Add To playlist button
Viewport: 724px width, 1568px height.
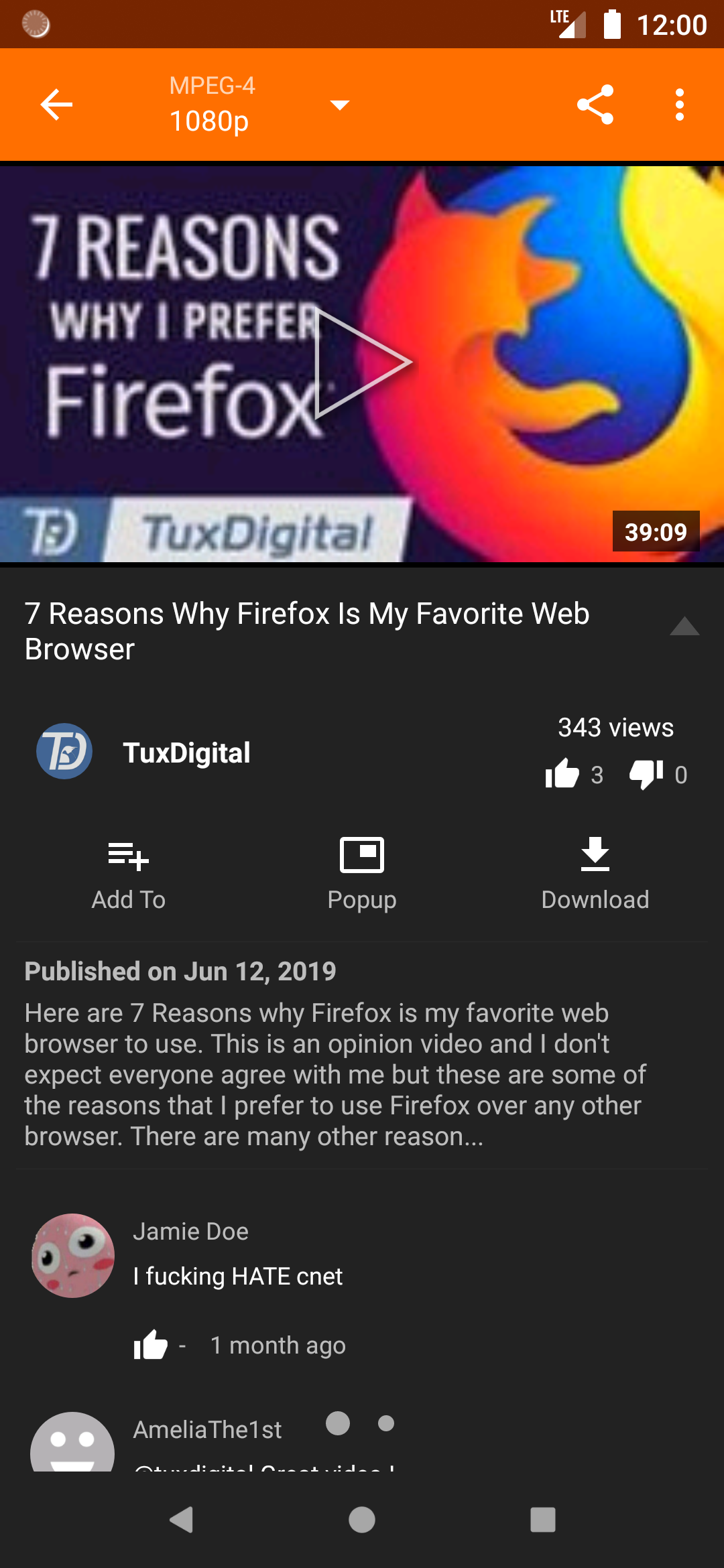(x=128, y=874)
